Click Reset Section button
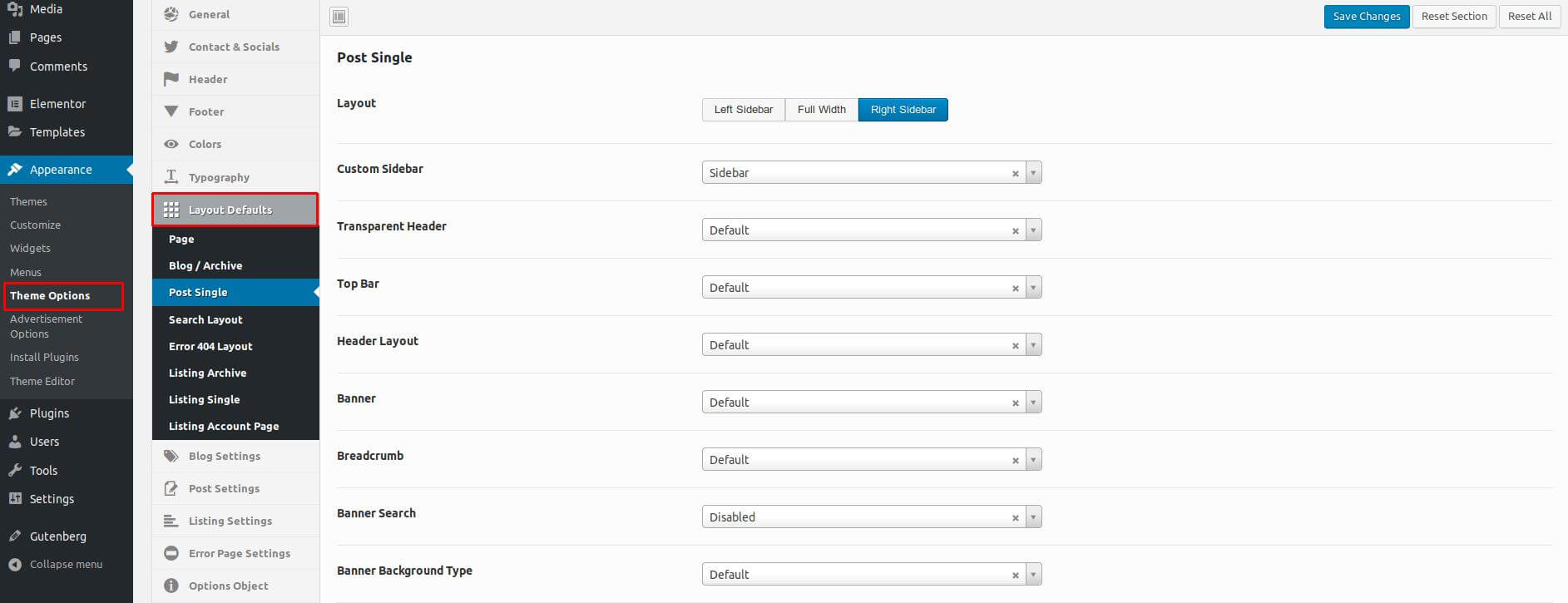 pyautogui.click(x=1454, y=17)
